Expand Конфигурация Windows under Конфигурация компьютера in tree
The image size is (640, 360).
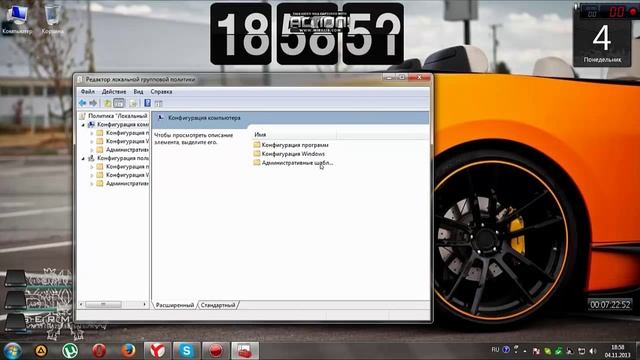[x=92, y=141]
